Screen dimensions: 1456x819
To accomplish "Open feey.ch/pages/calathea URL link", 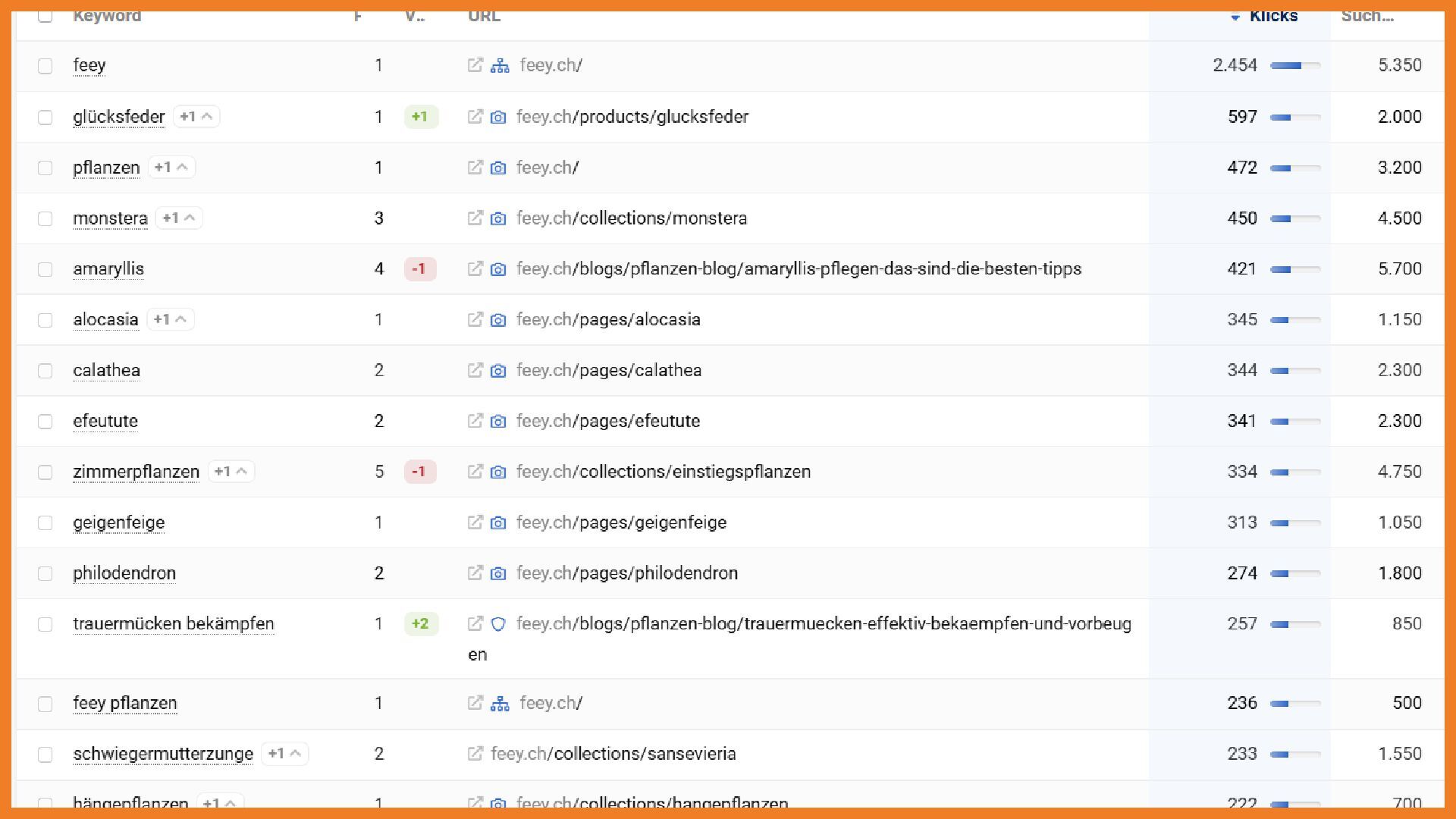I will (x=609, y=370).
